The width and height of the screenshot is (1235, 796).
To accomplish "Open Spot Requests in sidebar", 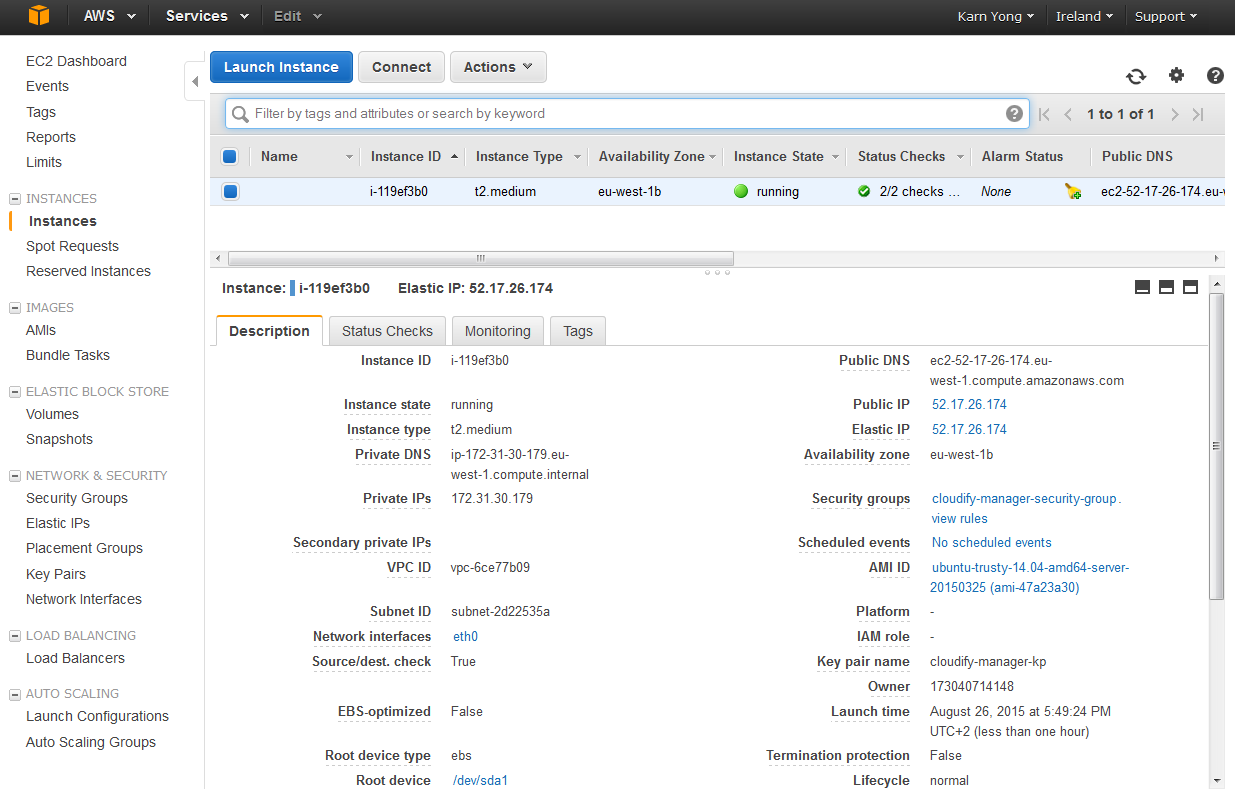I will pos(72,246).
